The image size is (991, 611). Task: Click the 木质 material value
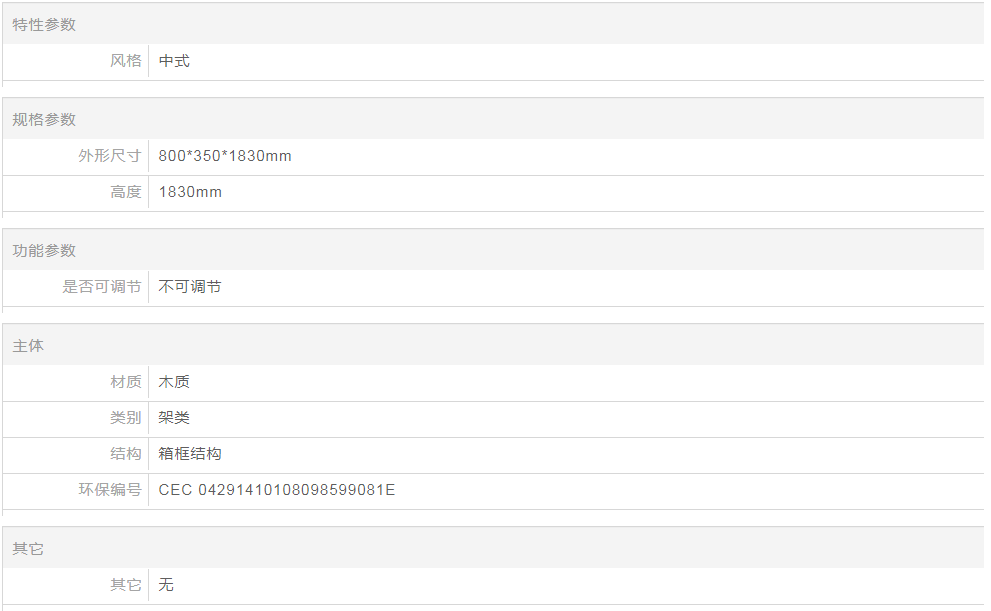point(174,382)
